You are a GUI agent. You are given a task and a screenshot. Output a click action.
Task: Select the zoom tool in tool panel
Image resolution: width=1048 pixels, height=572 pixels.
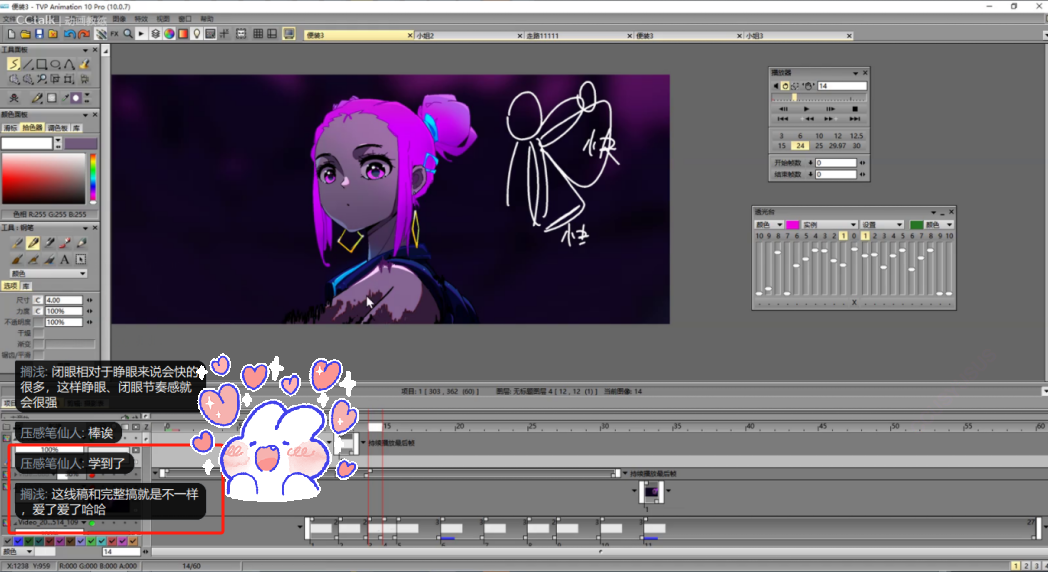coord(41,80)
